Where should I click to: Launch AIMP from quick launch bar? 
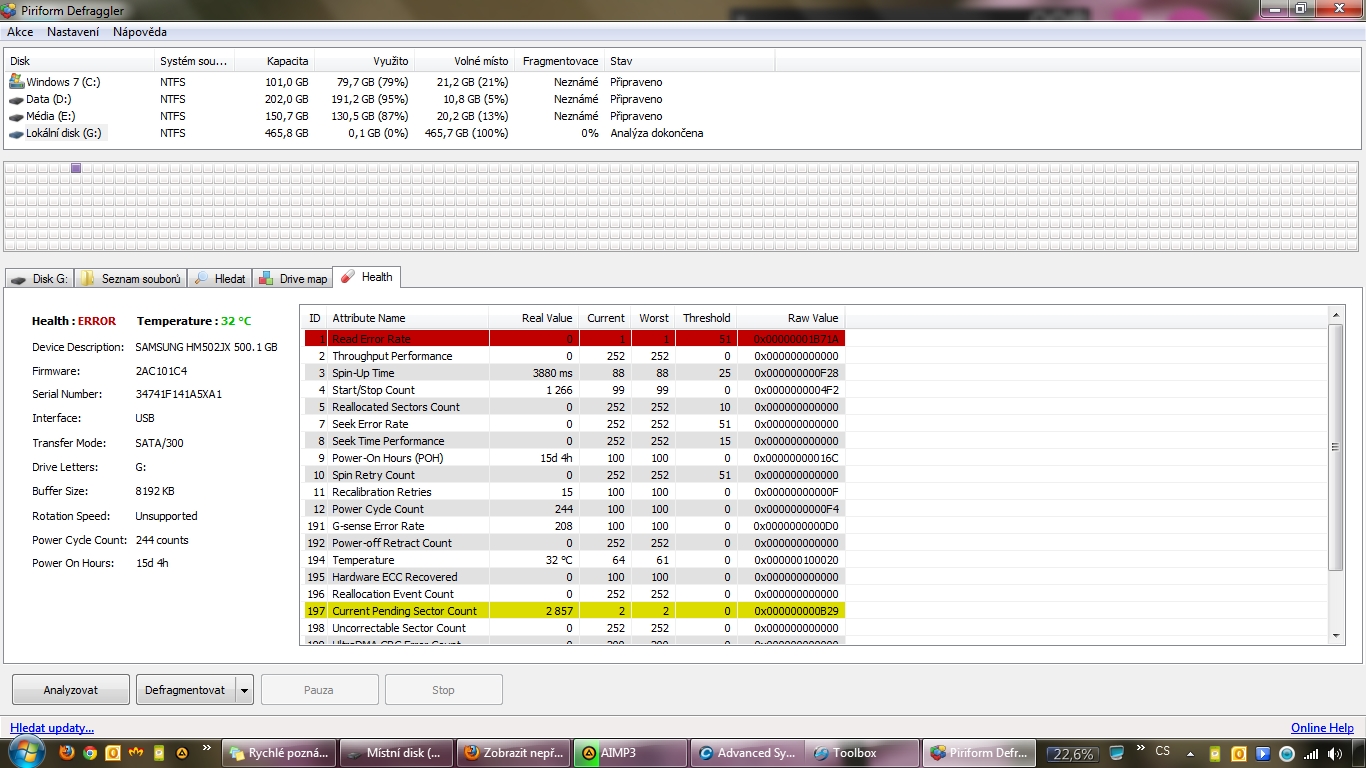pos(182,753)
